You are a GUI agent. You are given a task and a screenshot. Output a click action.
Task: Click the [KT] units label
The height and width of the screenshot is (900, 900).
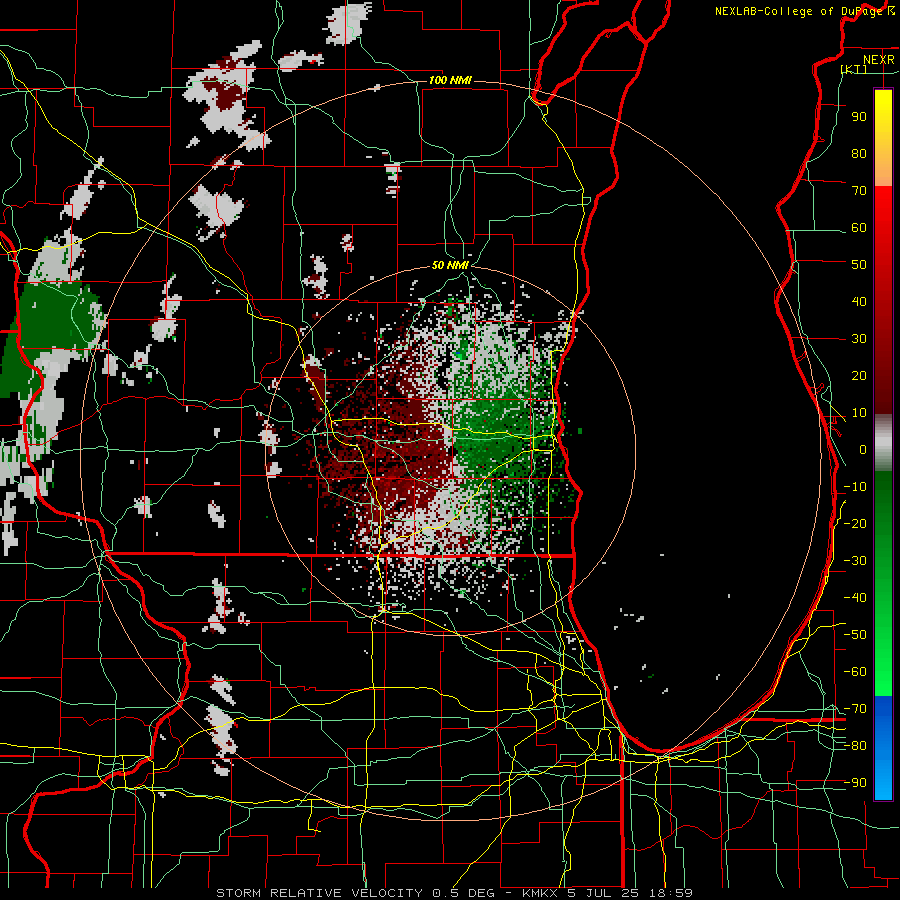[x=854, y=69]
